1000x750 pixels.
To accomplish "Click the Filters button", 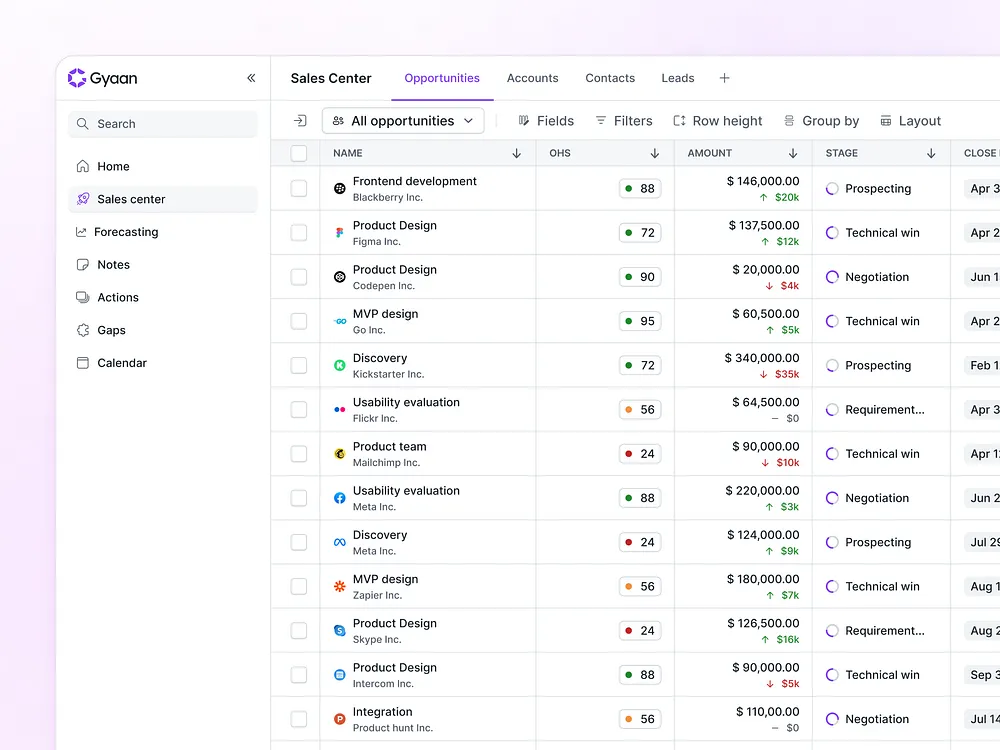I will (623, 121).
